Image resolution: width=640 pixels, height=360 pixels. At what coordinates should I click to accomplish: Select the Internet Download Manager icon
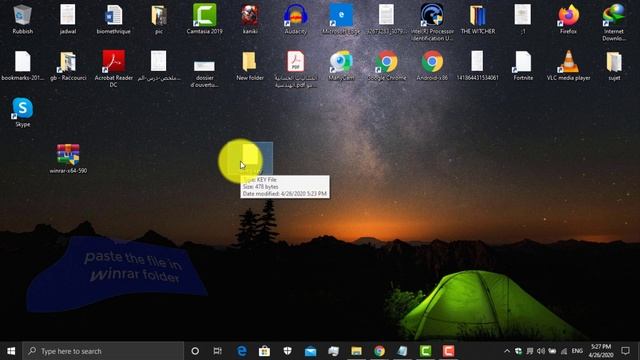pos(614,16)
